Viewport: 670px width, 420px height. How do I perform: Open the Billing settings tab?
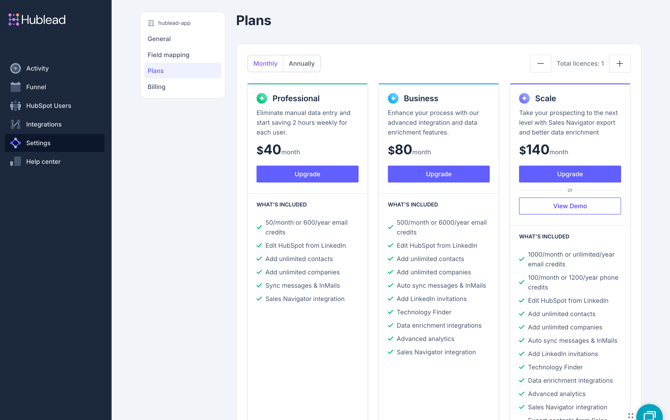[156, 87]
